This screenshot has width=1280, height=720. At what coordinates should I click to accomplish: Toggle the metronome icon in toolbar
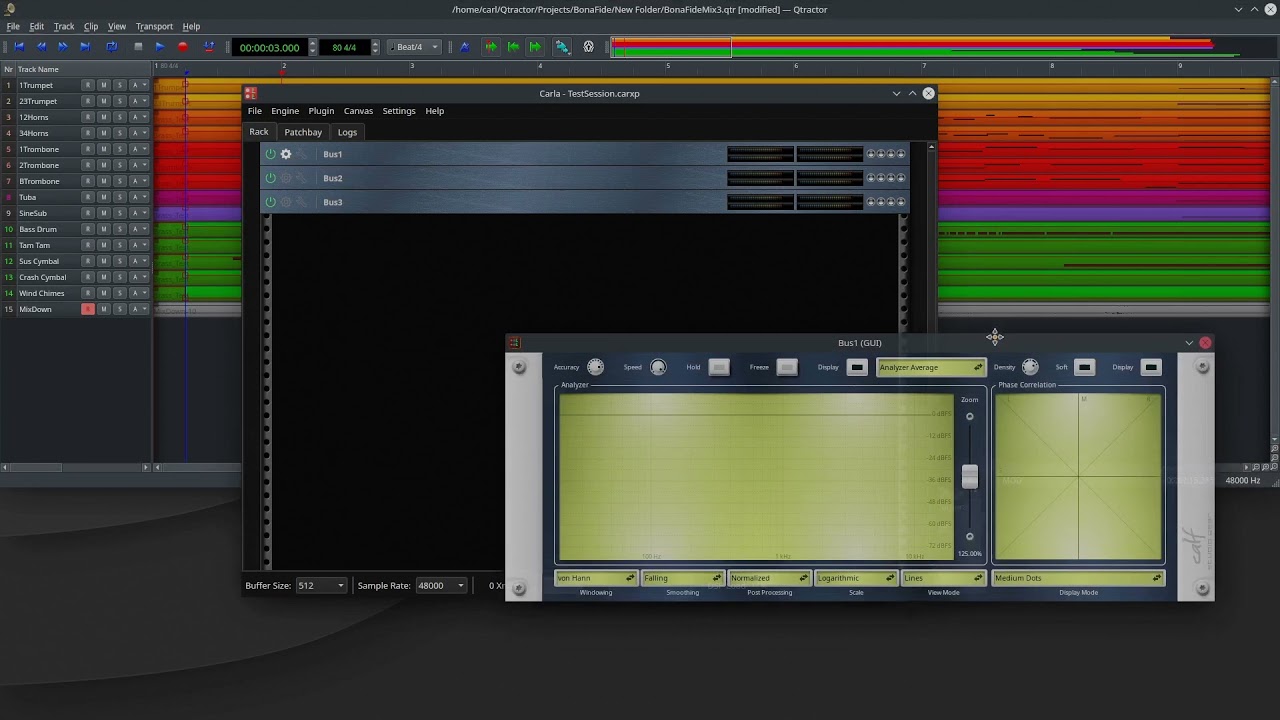464,47
